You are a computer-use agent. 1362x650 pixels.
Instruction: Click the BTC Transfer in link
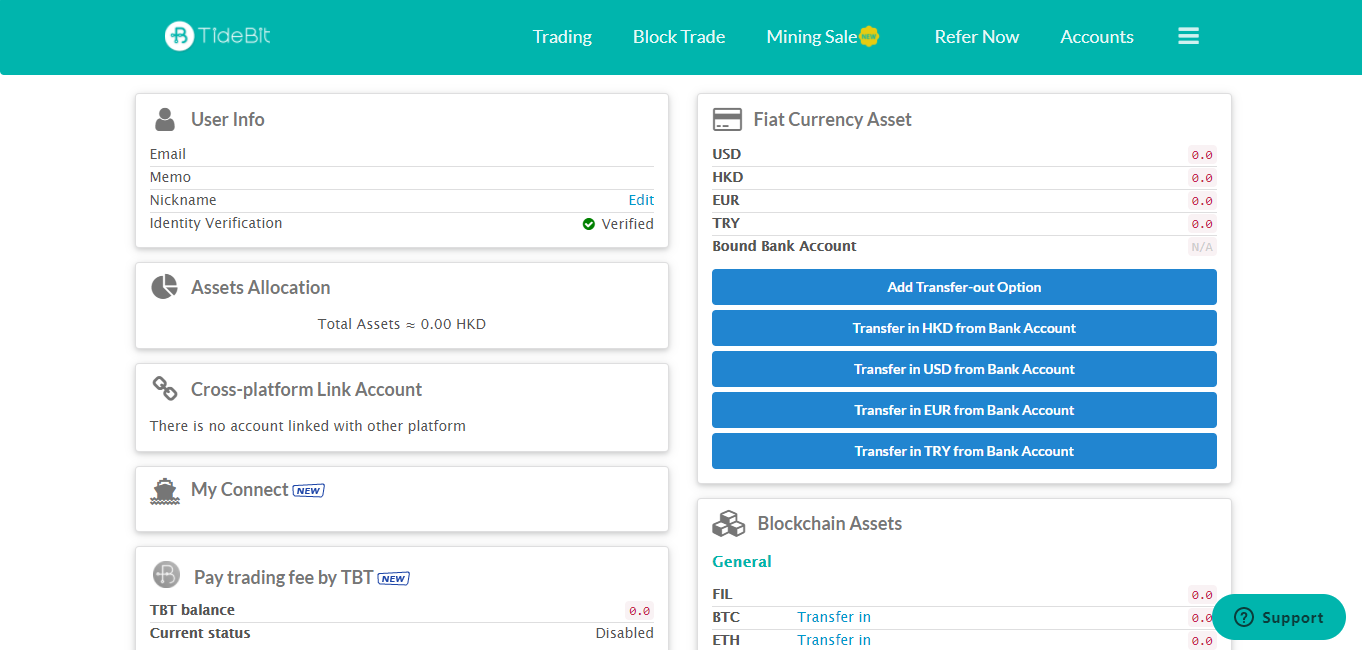pos(833,617)
